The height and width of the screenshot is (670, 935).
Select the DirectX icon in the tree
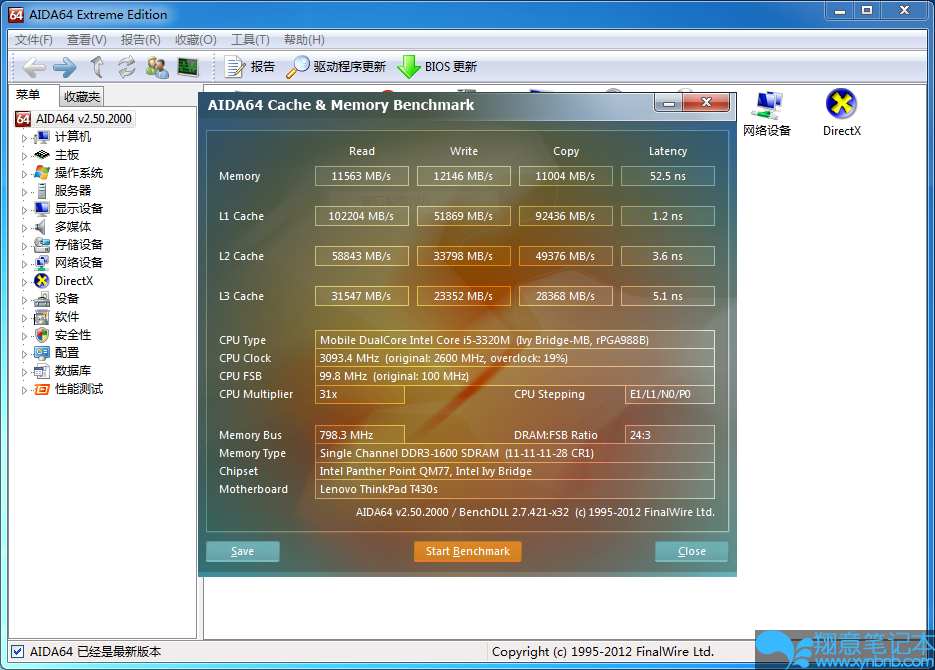tap(42, 281)
